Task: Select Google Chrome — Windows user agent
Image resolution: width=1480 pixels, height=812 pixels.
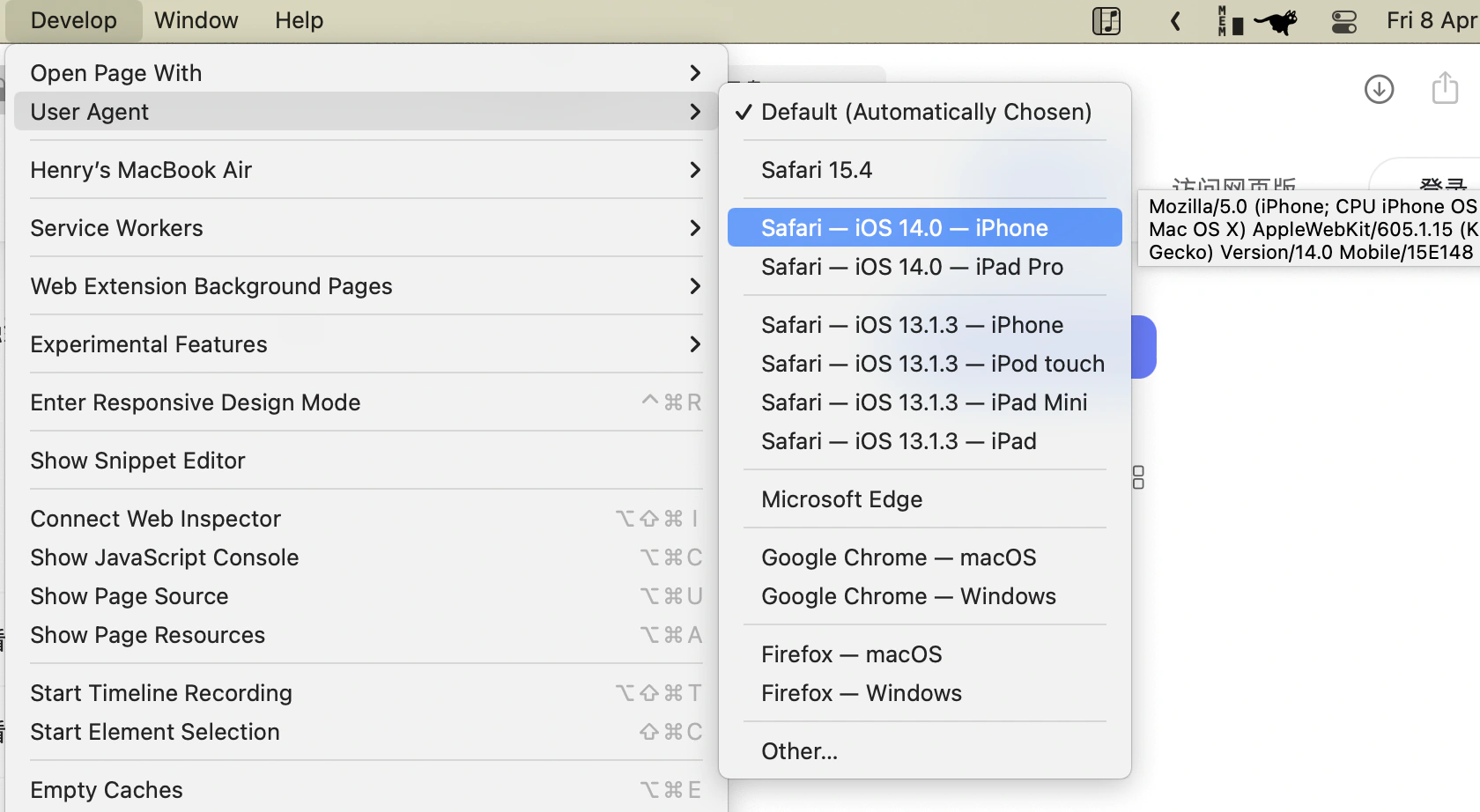Action: (908, 596)
